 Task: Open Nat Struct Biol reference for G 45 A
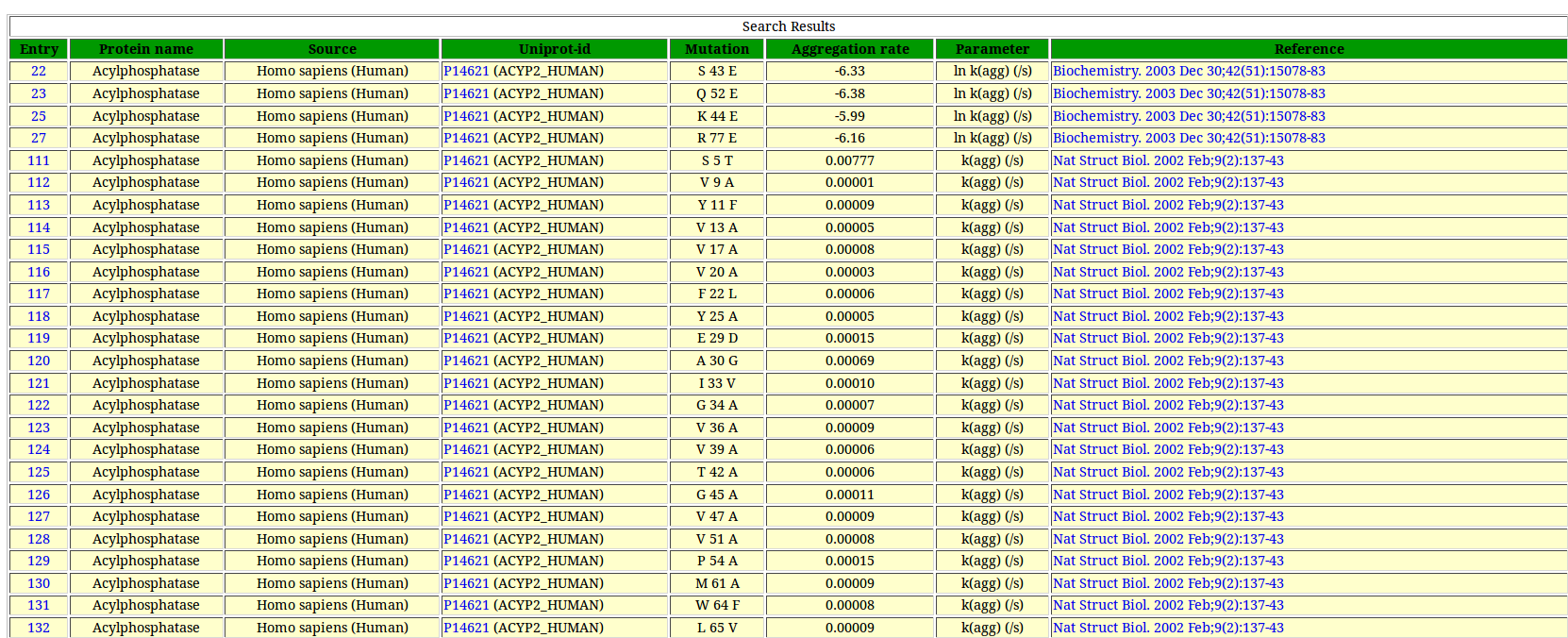pyautogui.click(x=1168, y=495)
